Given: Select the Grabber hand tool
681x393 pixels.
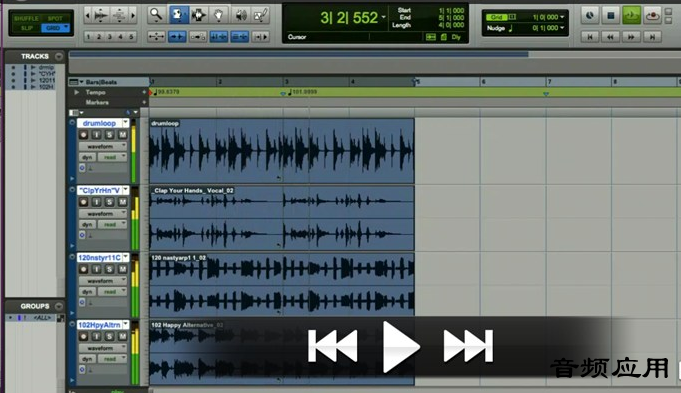Looking at the screenshot, I should (219, 15).
